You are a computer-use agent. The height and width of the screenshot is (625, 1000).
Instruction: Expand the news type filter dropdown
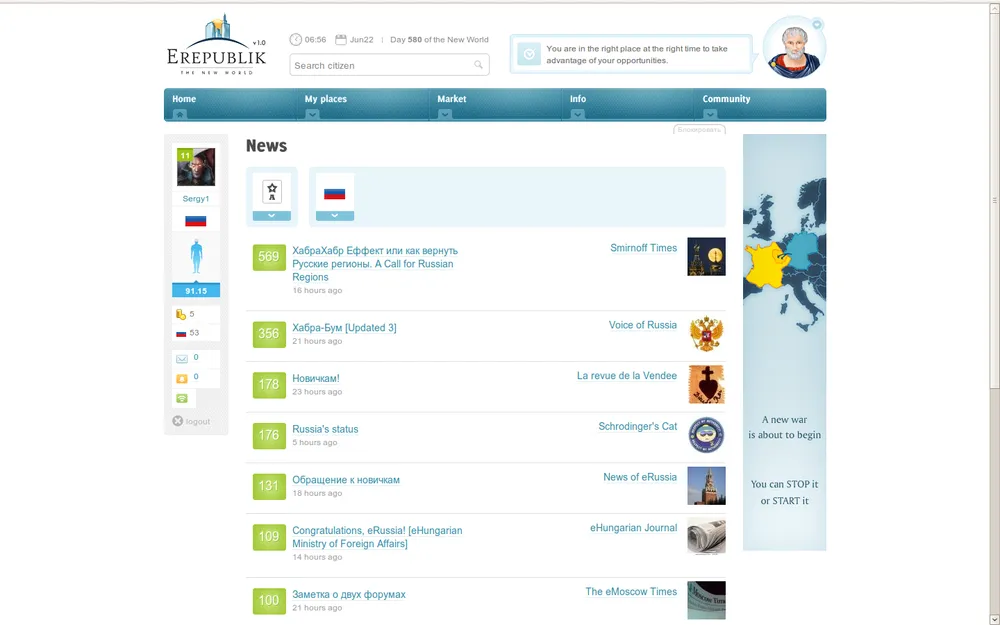(272, 216)
